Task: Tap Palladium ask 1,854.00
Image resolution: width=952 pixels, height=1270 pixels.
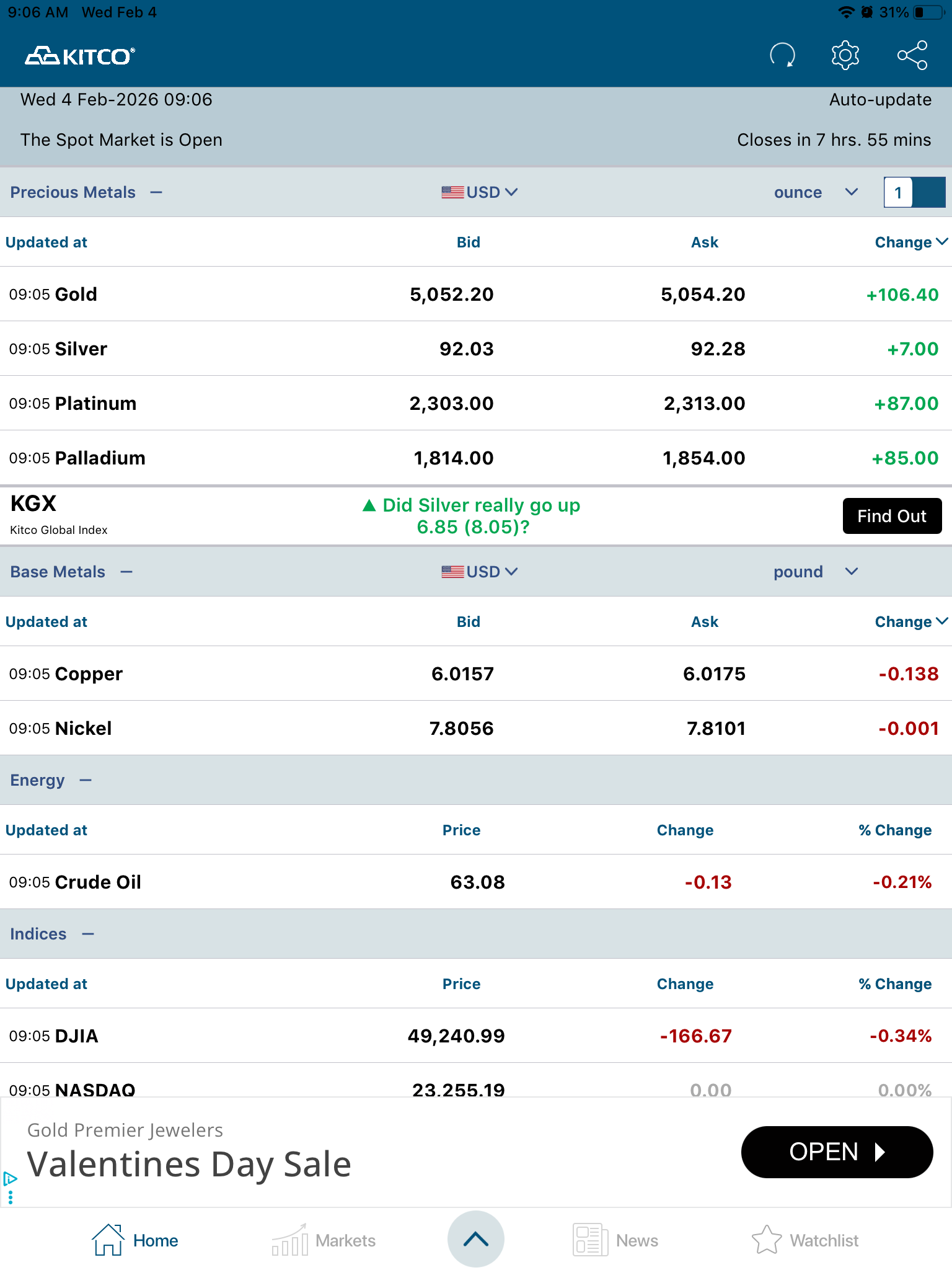Action: tap(704, 458)
